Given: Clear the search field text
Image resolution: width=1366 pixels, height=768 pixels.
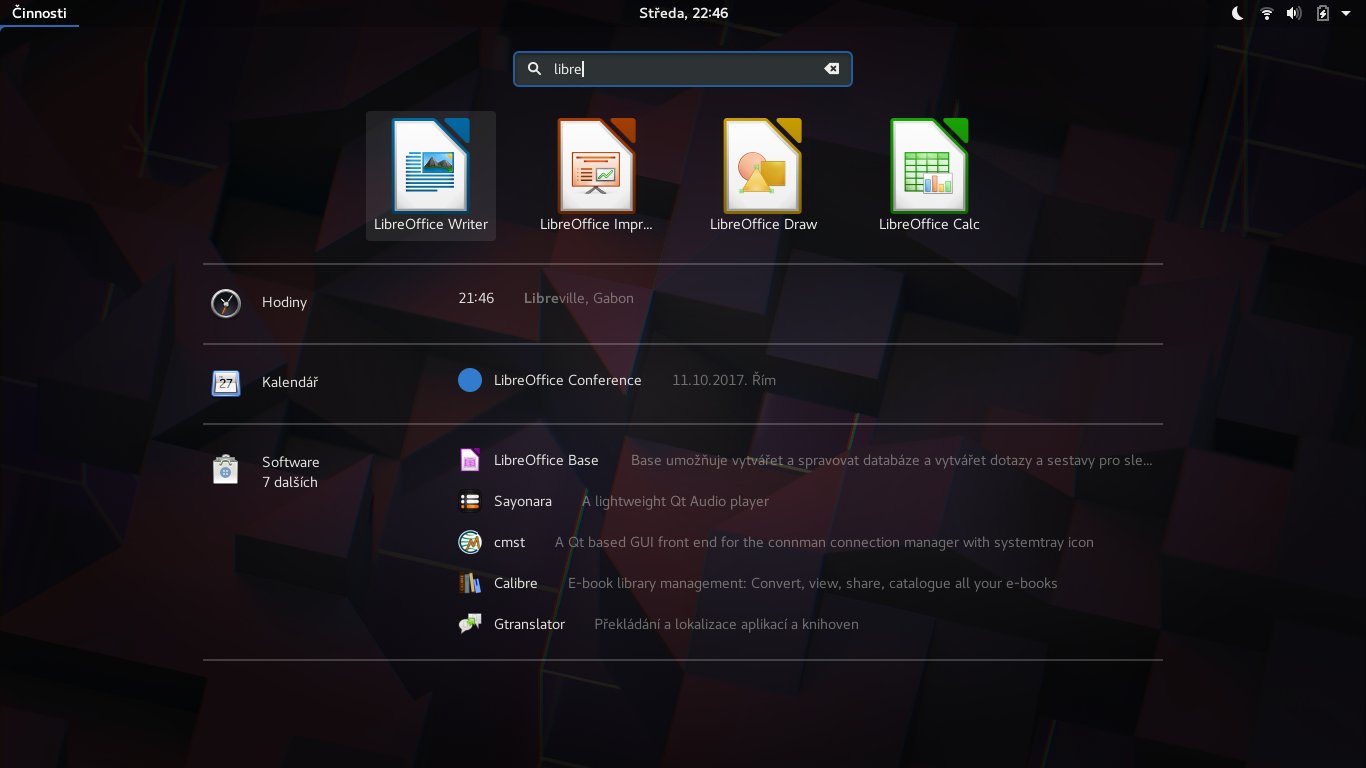Looking at the screenshot, I should (x=831, y=69).
